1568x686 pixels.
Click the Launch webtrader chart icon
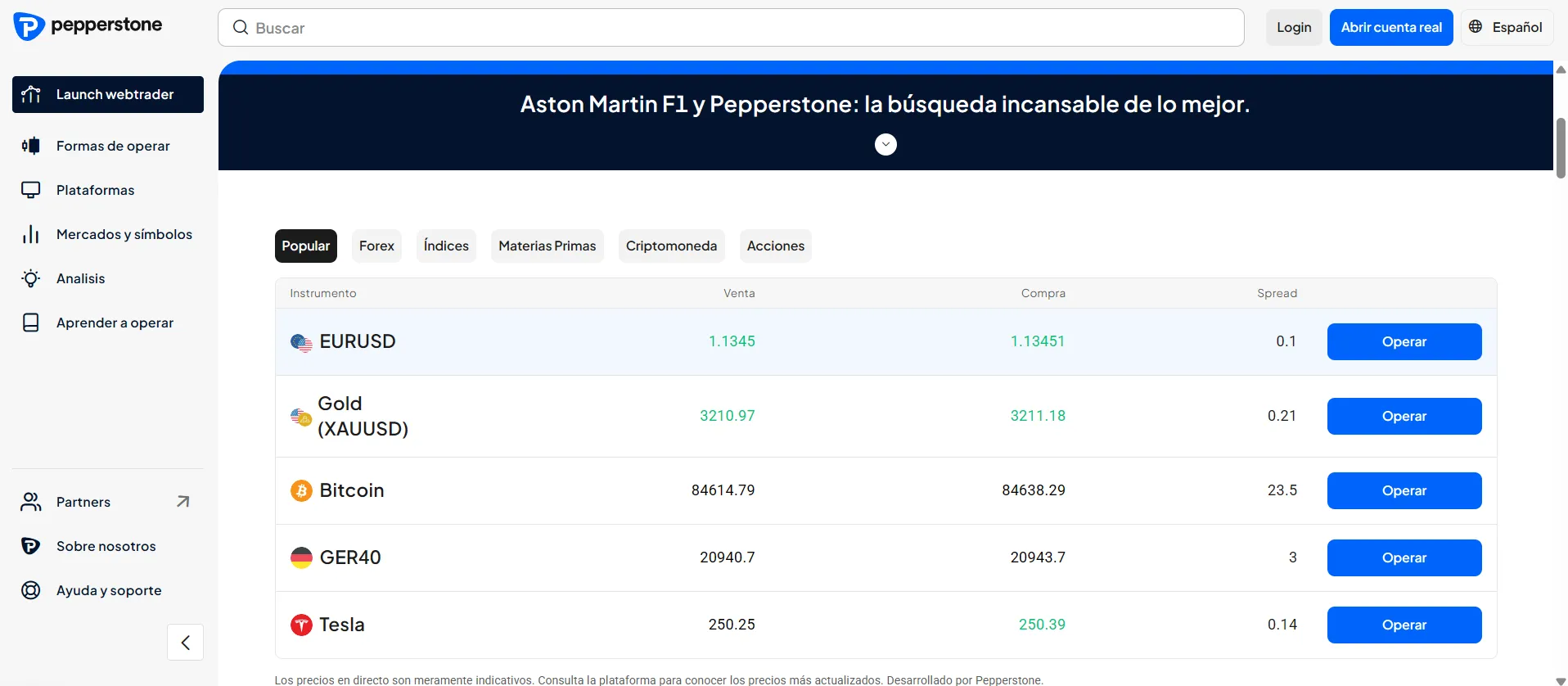[31, 94]
